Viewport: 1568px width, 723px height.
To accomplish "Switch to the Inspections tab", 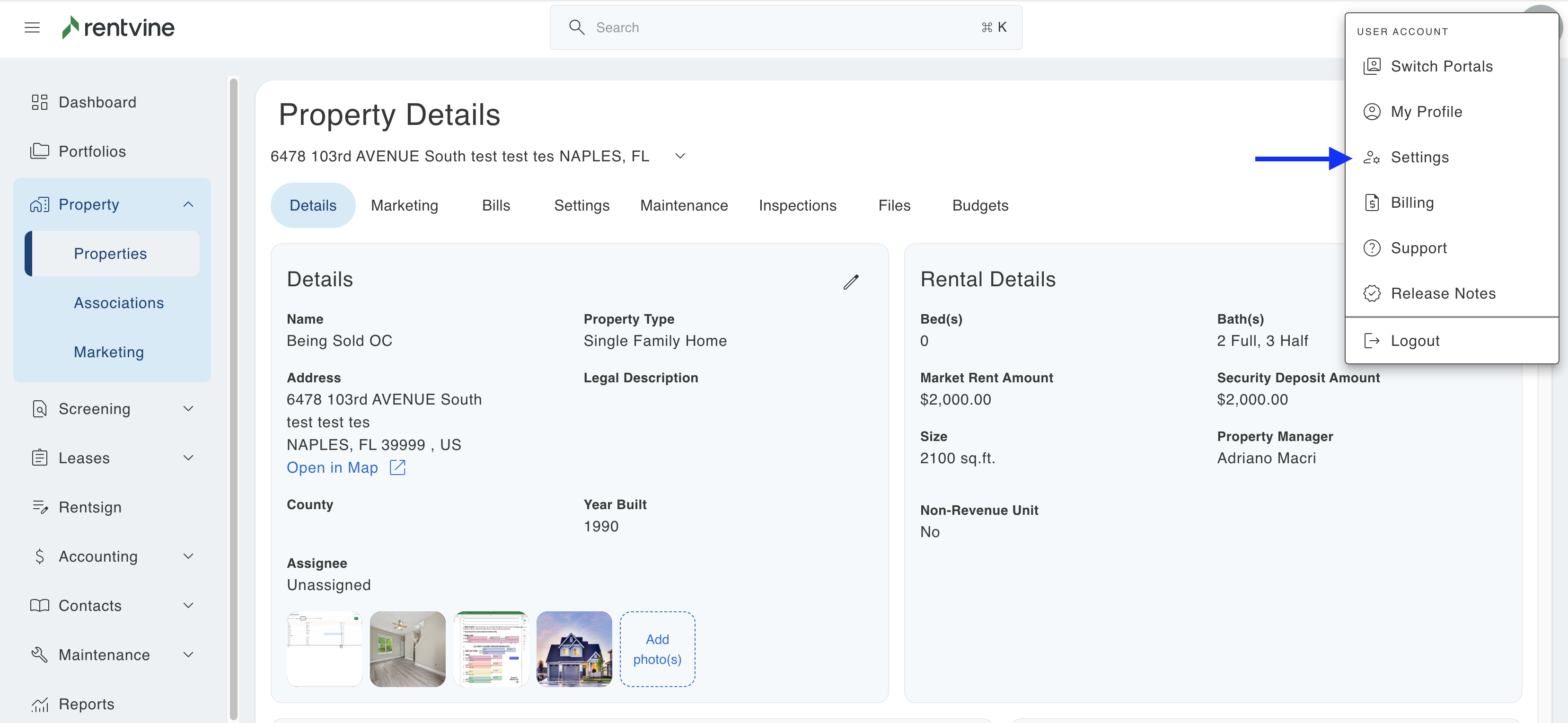I will tap(797, 206).
